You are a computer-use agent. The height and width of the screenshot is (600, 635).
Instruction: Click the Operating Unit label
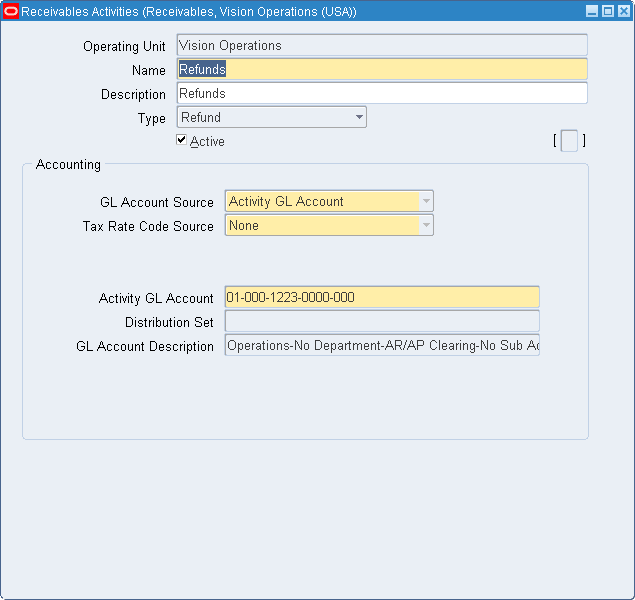[x=124, y=47]
